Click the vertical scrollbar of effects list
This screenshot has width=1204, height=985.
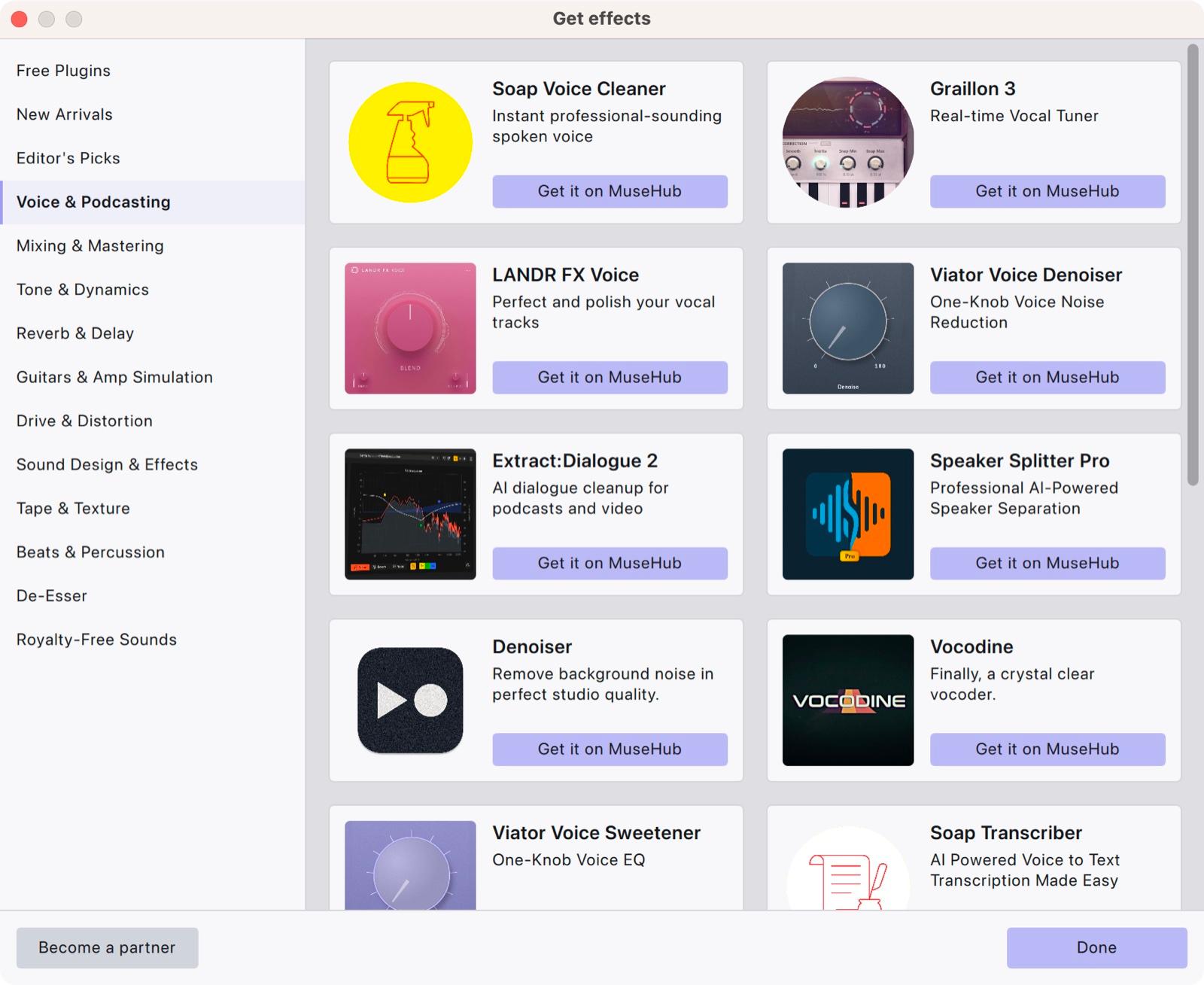pos(1193,265)
